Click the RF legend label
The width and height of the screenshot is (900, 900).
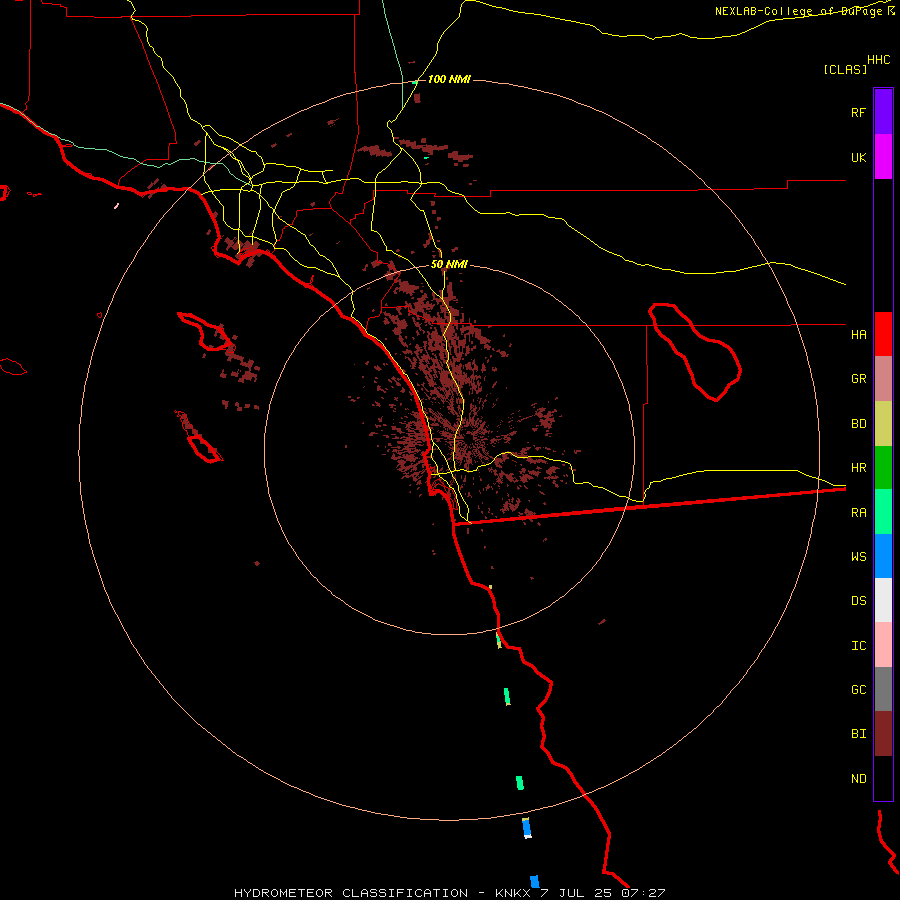coord(858,112)
